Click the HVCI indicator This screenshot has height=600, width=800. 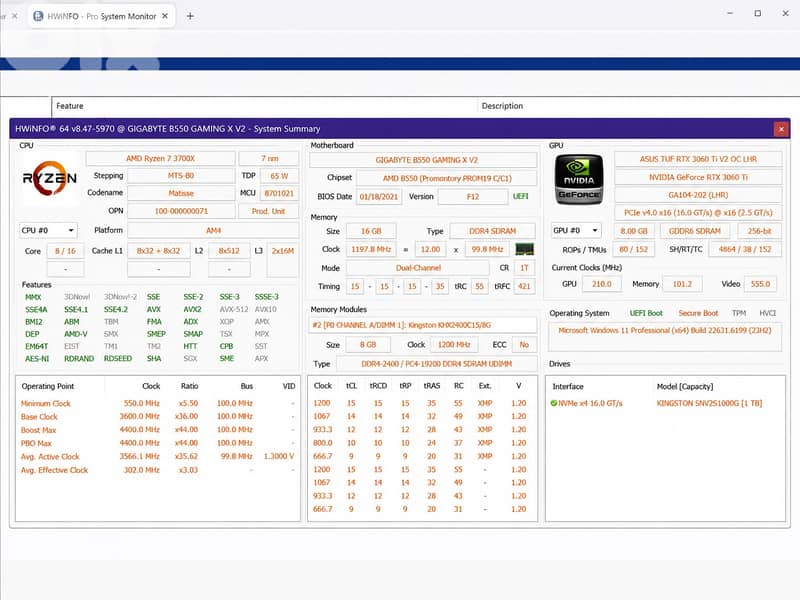(767, 313)
